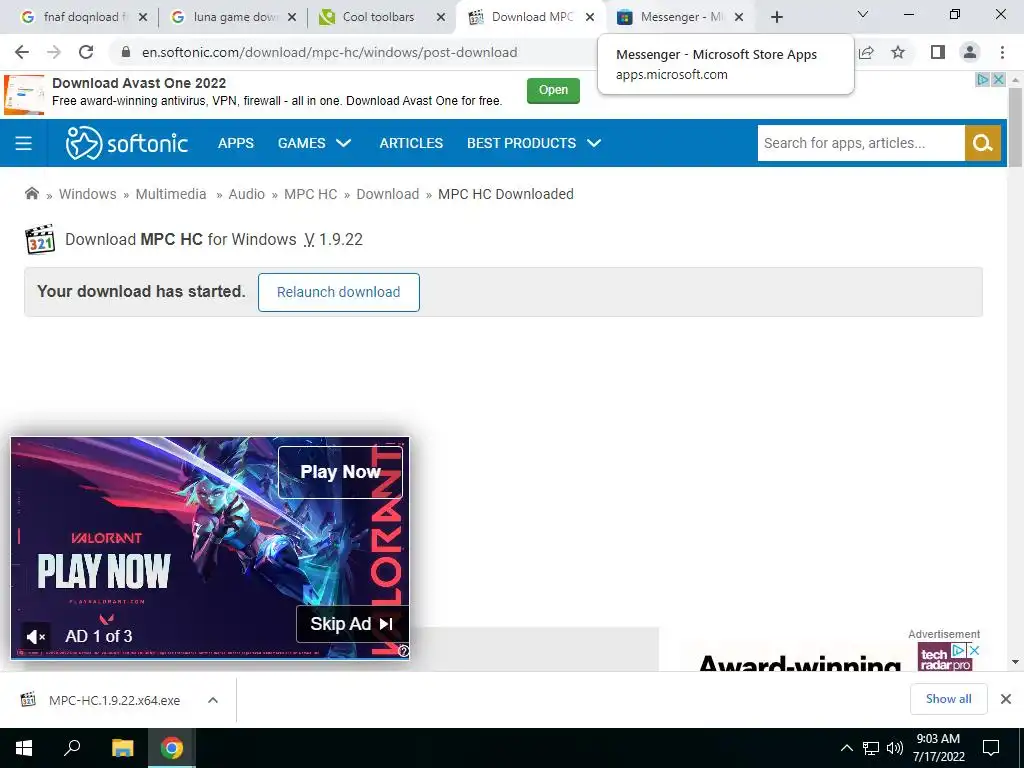Image resolution: width=1024 pixels, height=768 pixels.
Task: Click the clock showing 9:03 AM
Action: click(938, 739)
